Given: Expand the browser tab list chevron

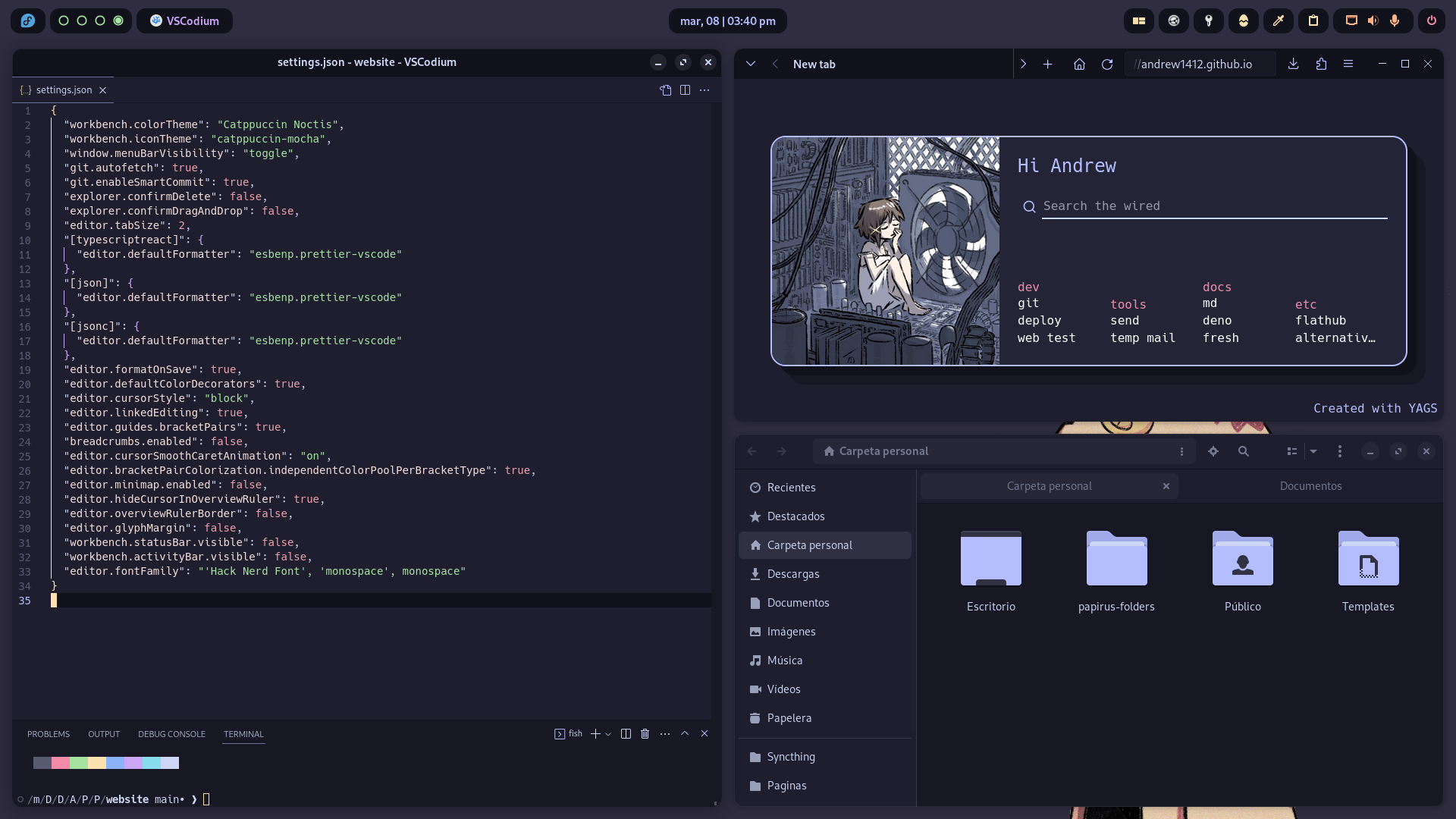Looking at the screenshot, I should pyautogui.click(x=751, y=64).
